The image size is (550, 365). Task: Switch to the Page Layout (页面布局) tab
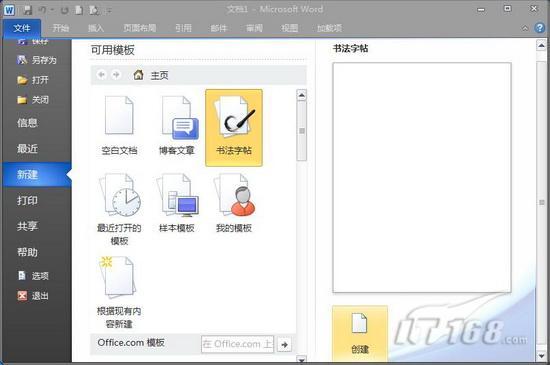[140, 28]
